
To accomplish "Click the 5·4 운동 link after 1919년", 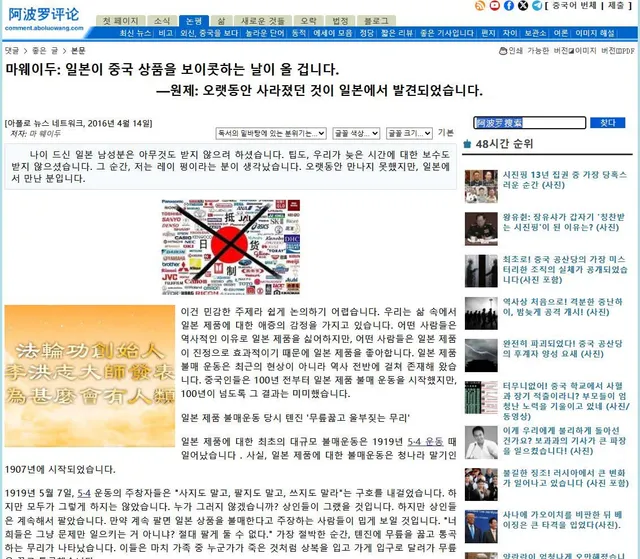I will point(425,442).
